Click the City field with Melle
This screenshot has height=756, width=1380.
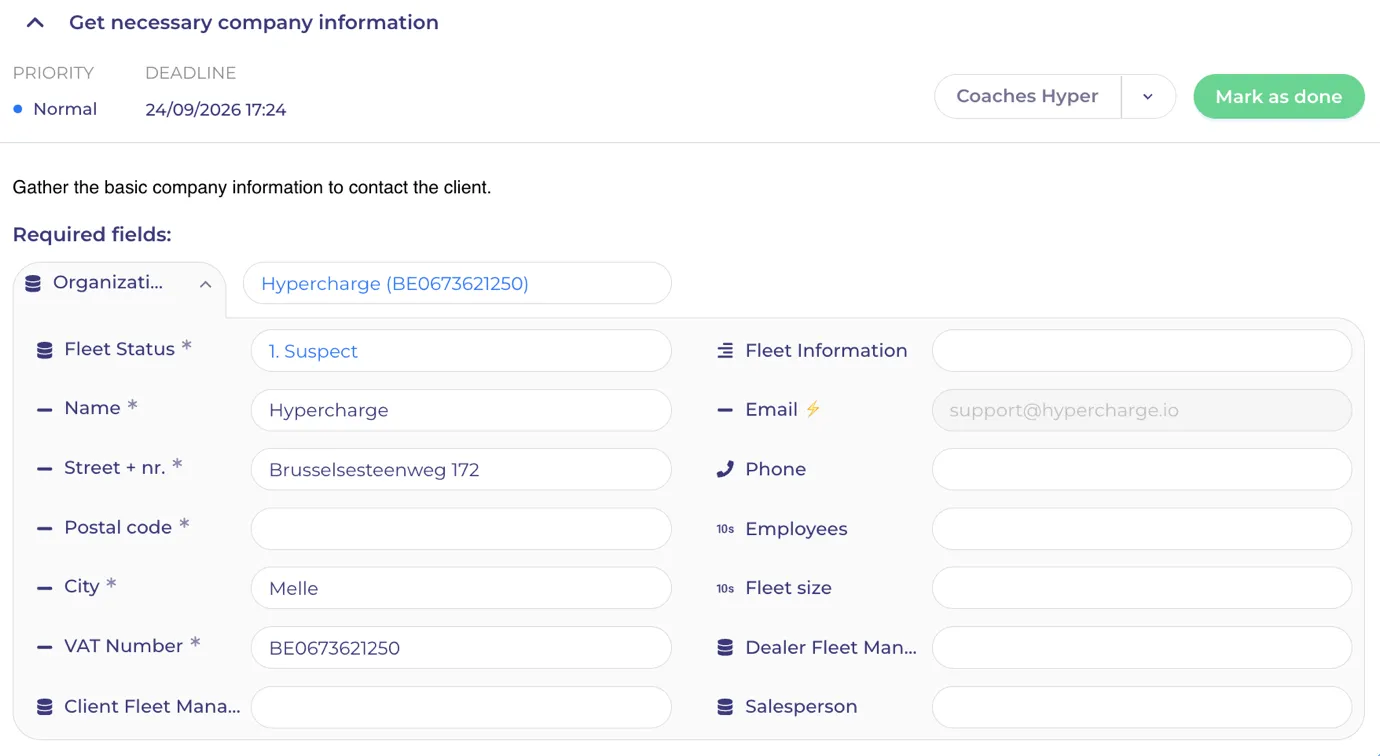point(461,588)
